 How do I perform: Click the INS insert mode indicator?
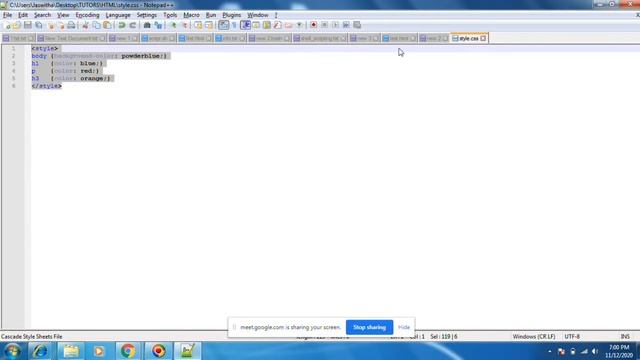(625, 337)
